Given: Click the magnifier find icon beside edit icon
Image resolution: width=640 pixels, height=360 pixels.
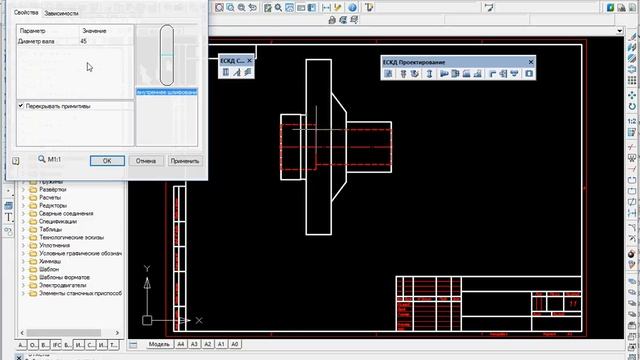Looking at the screenshot, I should [x=278, y=7].
